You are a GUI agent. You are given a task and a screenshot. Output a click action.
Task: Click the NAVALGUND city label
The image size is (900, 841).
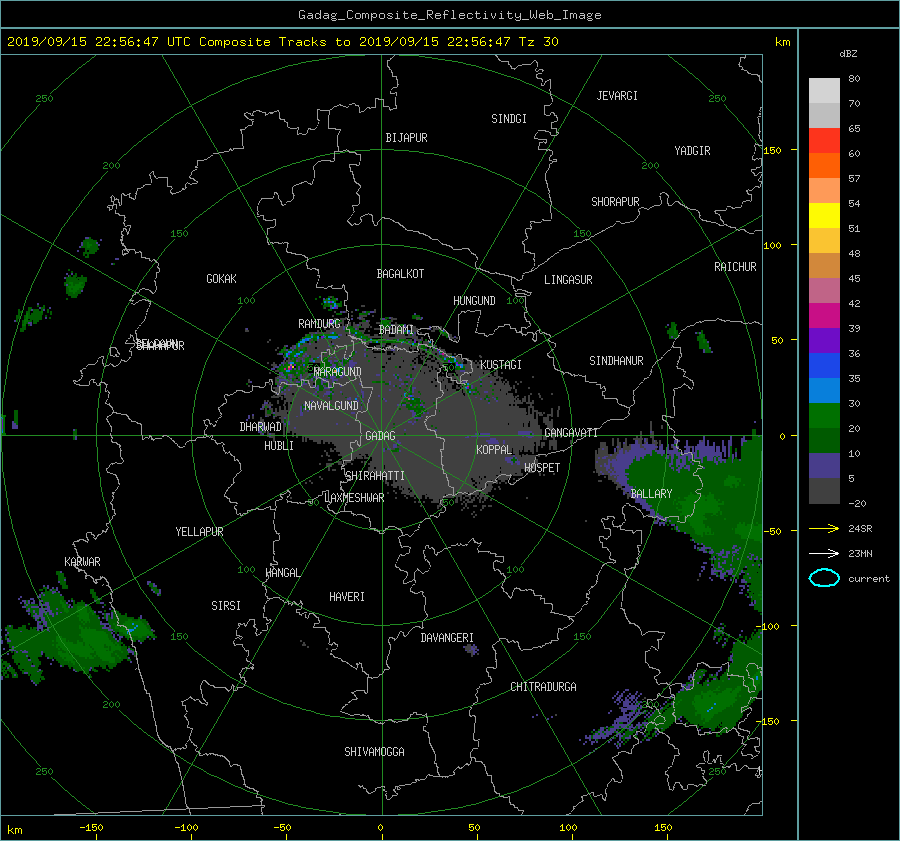(x=331, y=406)
